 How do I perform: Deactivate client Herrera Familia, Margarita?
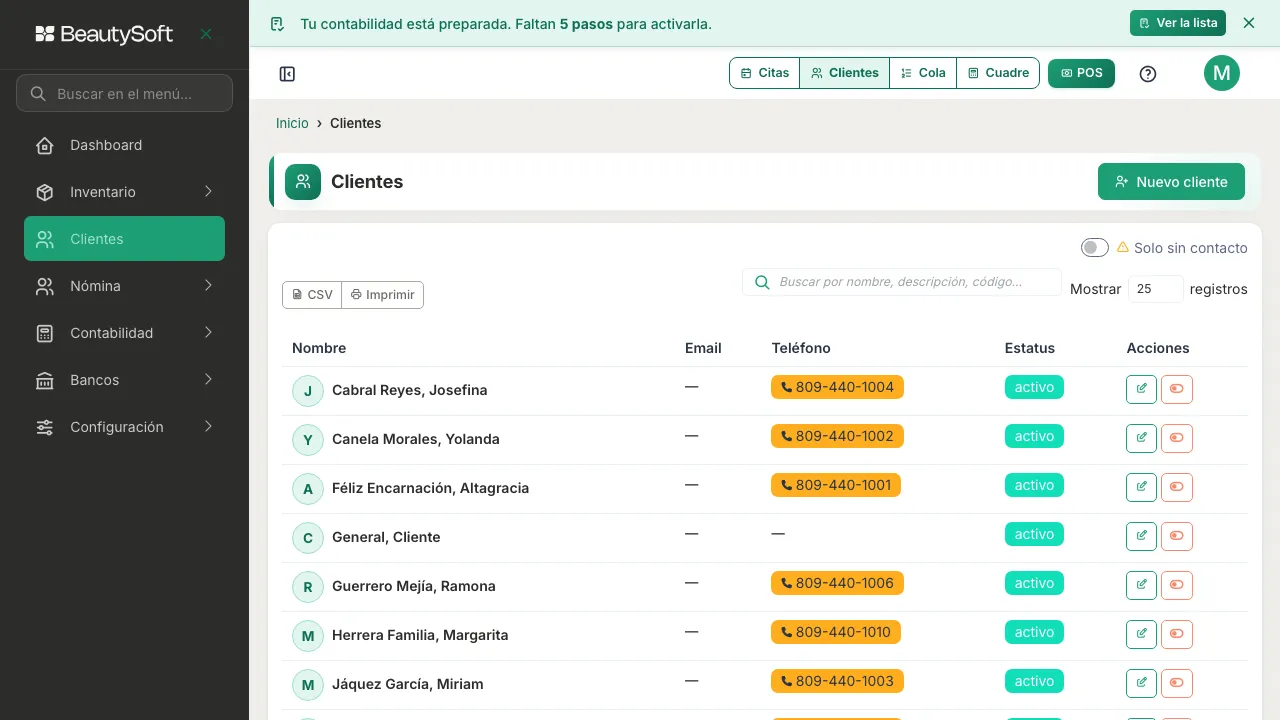(1177, 634)
